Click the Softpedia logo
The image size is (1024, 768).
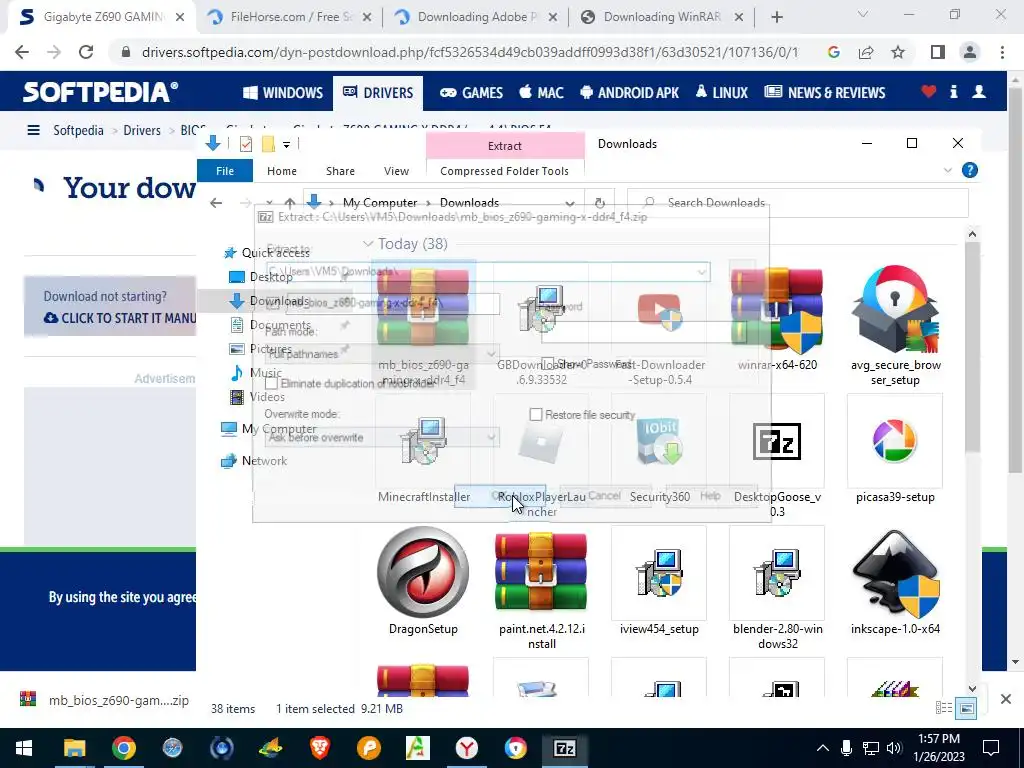(100, 92)
